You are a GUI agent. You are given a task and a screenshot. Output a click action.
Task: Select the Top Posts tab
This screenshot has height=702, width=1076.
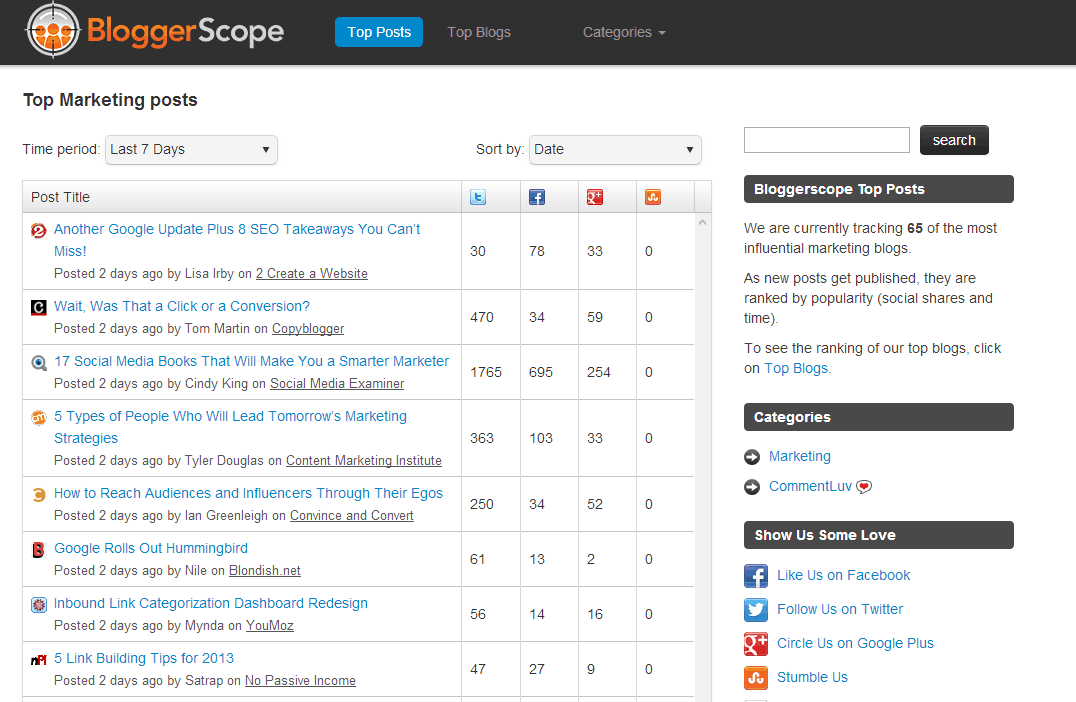click(x=379, y=32)
